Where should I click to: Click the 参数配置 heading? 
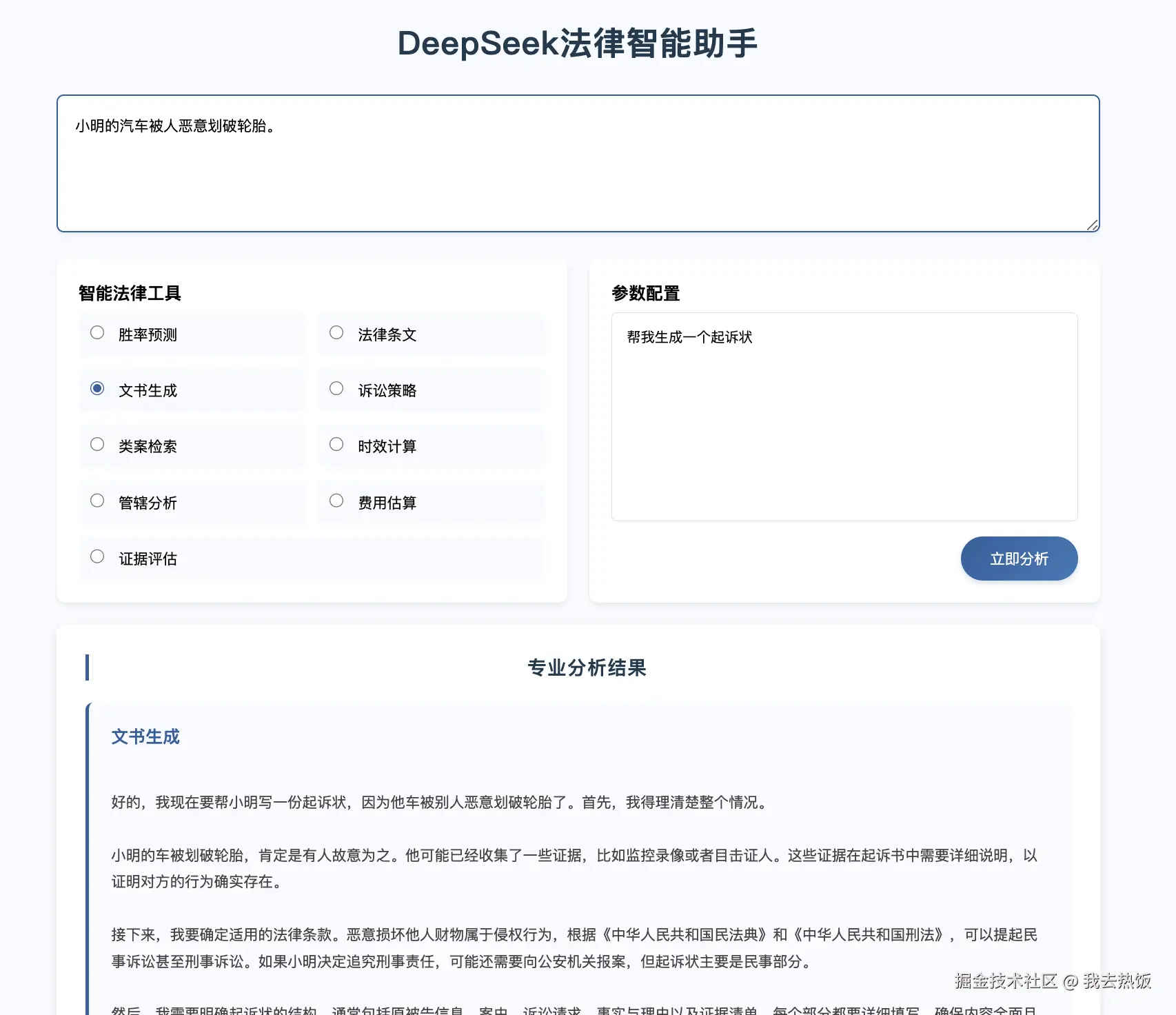click(x=646, y=293)
